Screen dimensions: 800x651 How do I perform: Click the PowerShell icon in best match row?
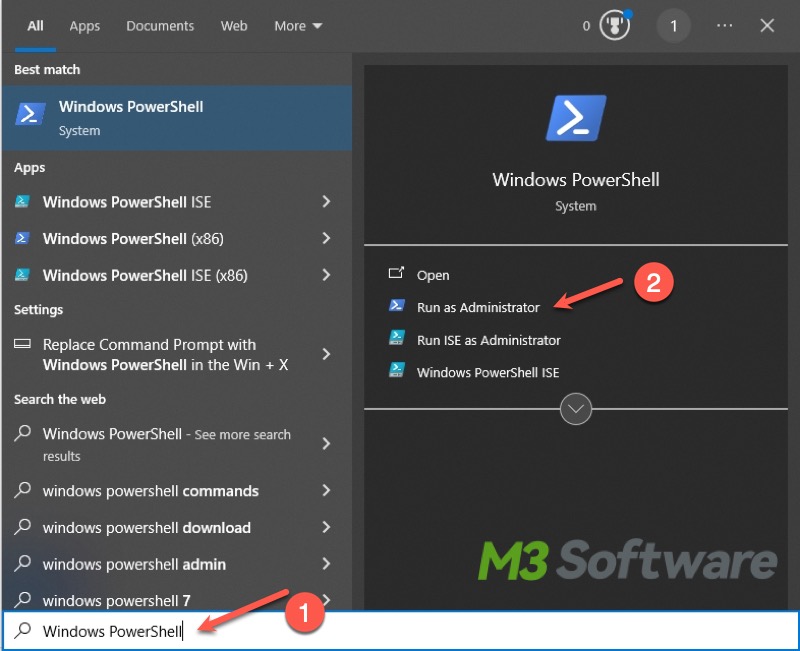coord(30,113)
